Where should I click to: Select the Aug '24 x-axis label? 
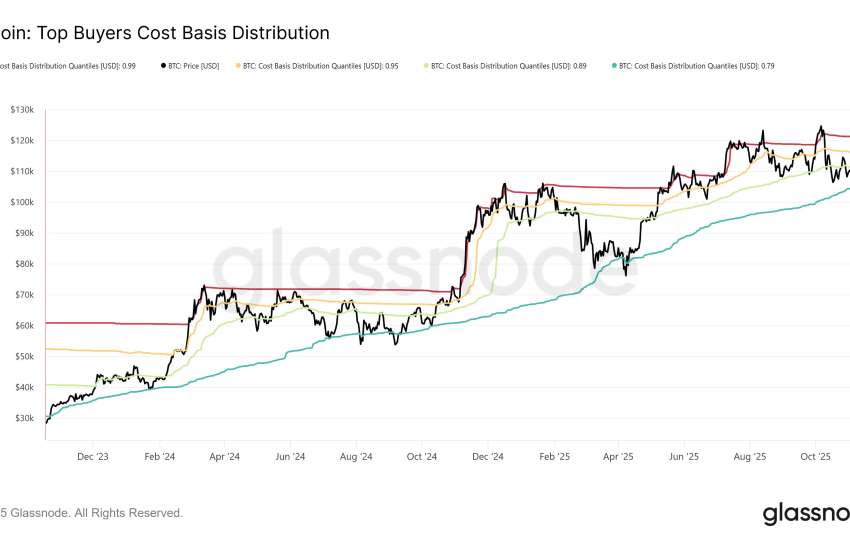tap(356, 457)
